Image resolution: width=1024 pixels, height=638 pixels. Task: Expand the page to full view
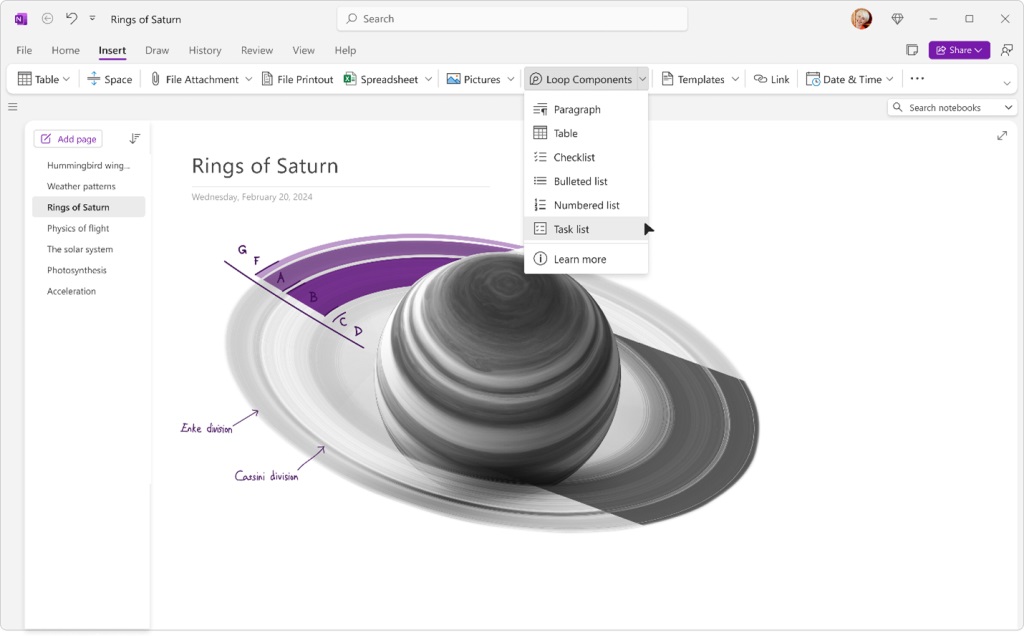click(1002, 136)
